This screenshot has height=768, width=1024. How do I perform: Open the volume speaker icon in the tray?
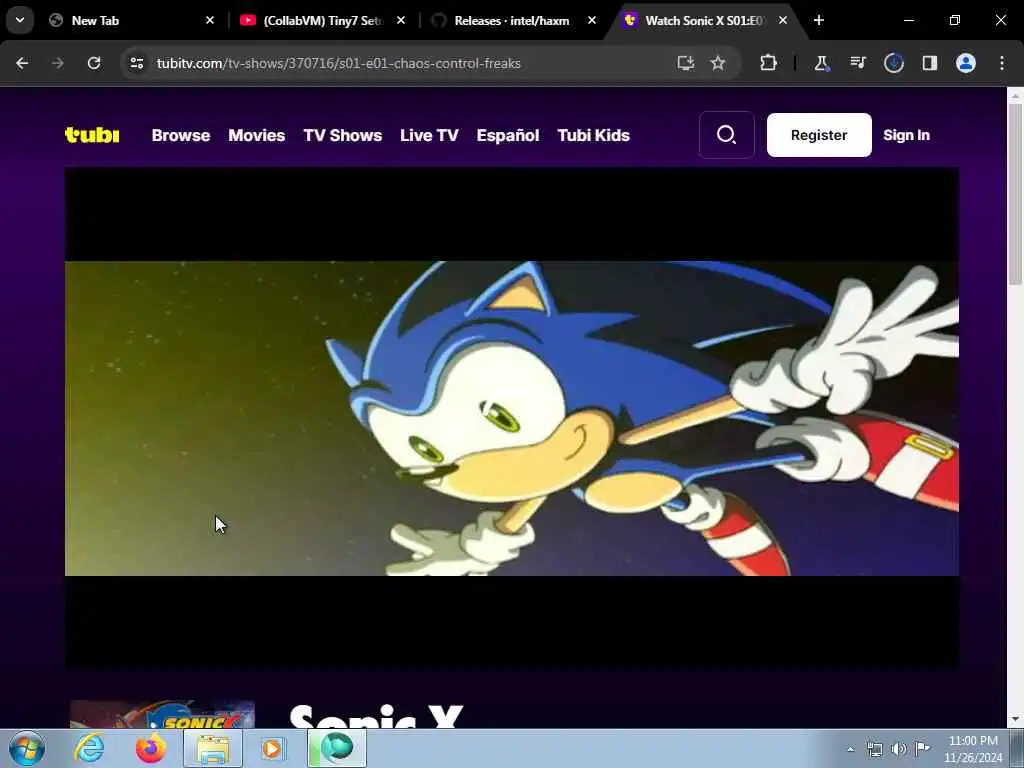[899, 749]
